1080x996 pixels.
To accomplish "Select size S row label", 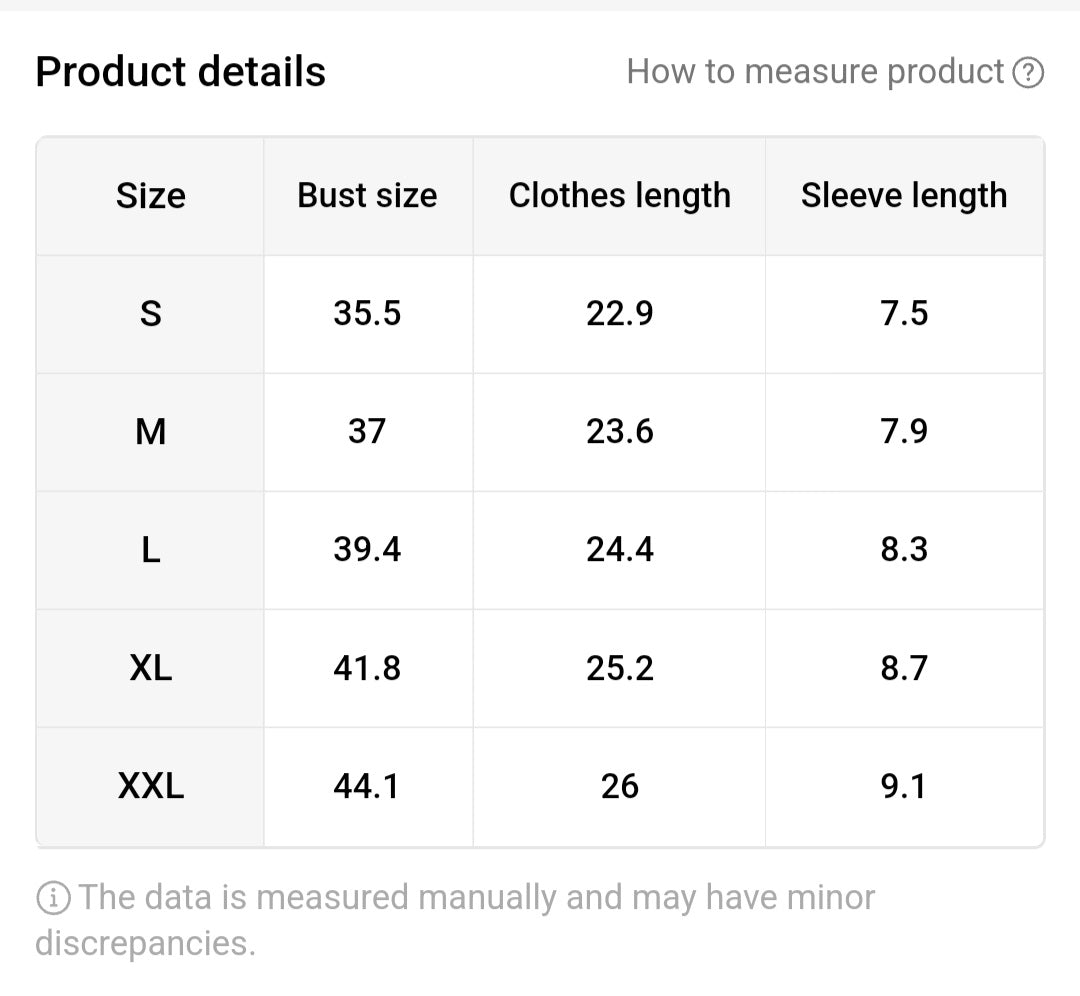I will click(x=150, y=313).
